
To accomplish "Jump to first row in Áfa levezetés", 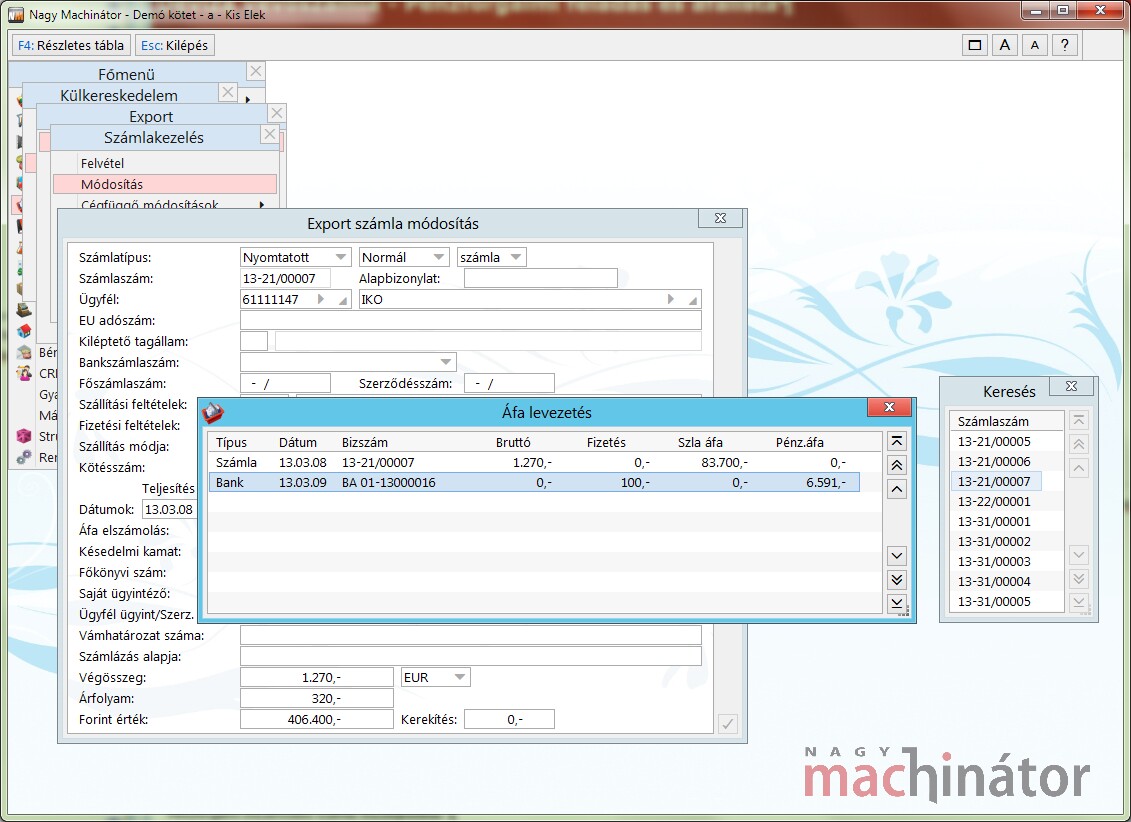I will 897,441.
